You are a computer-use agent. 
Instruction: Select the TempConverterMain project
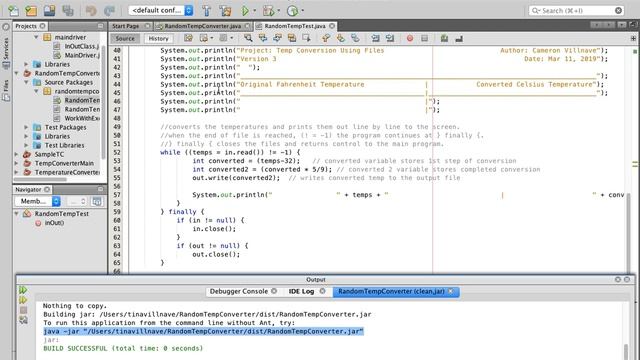click(64, 163)
